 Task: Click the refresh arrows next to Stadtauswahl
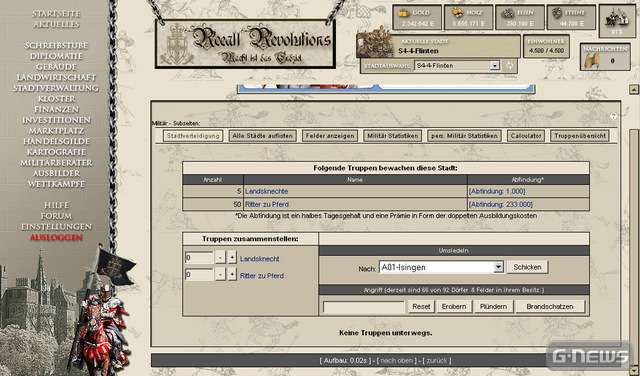[x=509, y=65]
